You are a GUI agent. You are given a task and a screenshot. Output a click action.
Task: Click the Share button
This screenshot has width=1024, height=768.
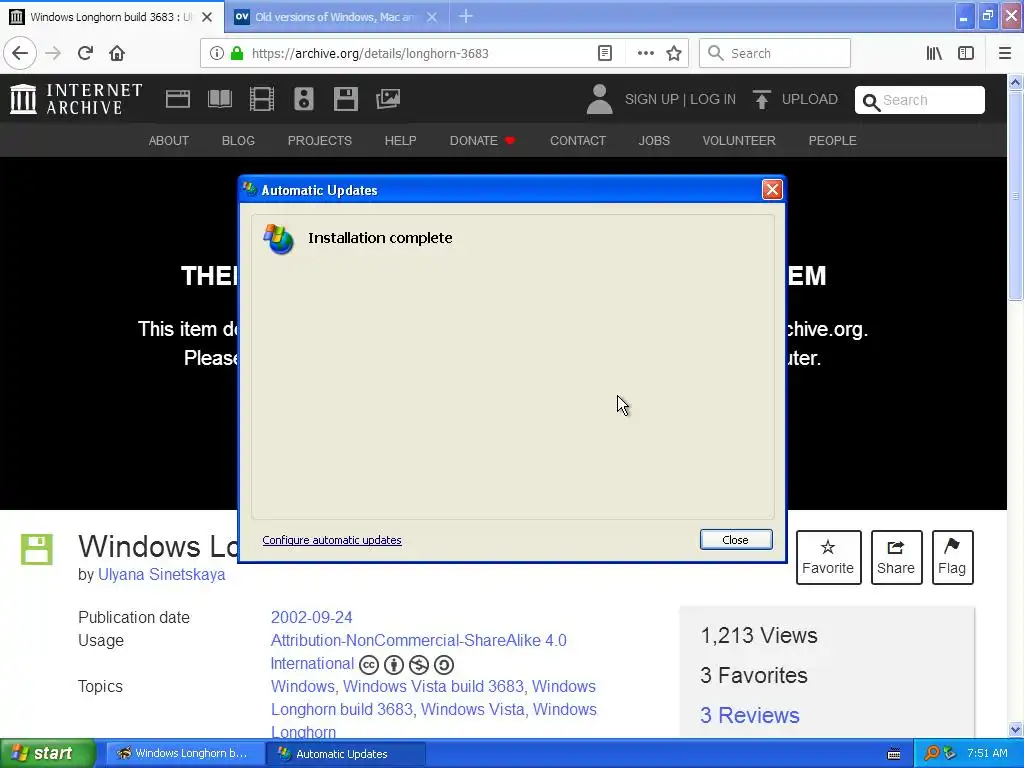[x=896, y=557]
